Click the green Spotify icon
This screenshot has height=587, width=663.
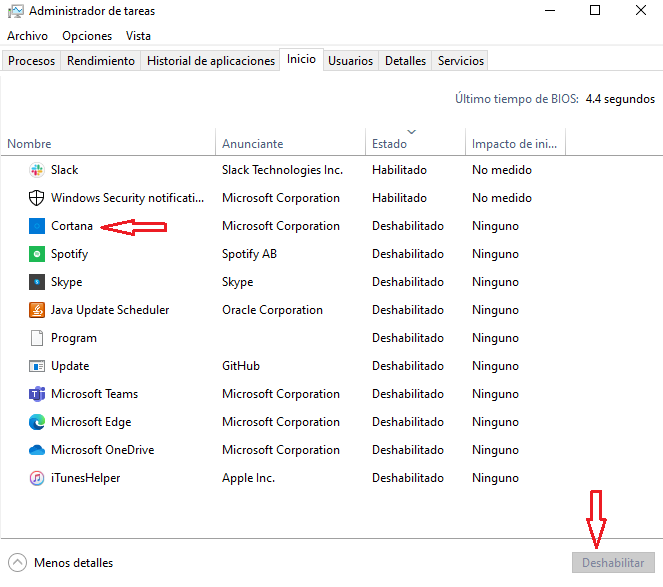click(x=37, y=254)
